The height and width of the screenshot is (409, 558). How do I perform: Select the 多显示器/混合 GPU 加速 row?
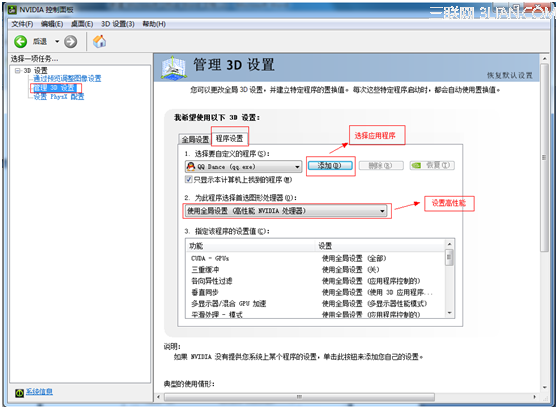(x=315, y=304)
